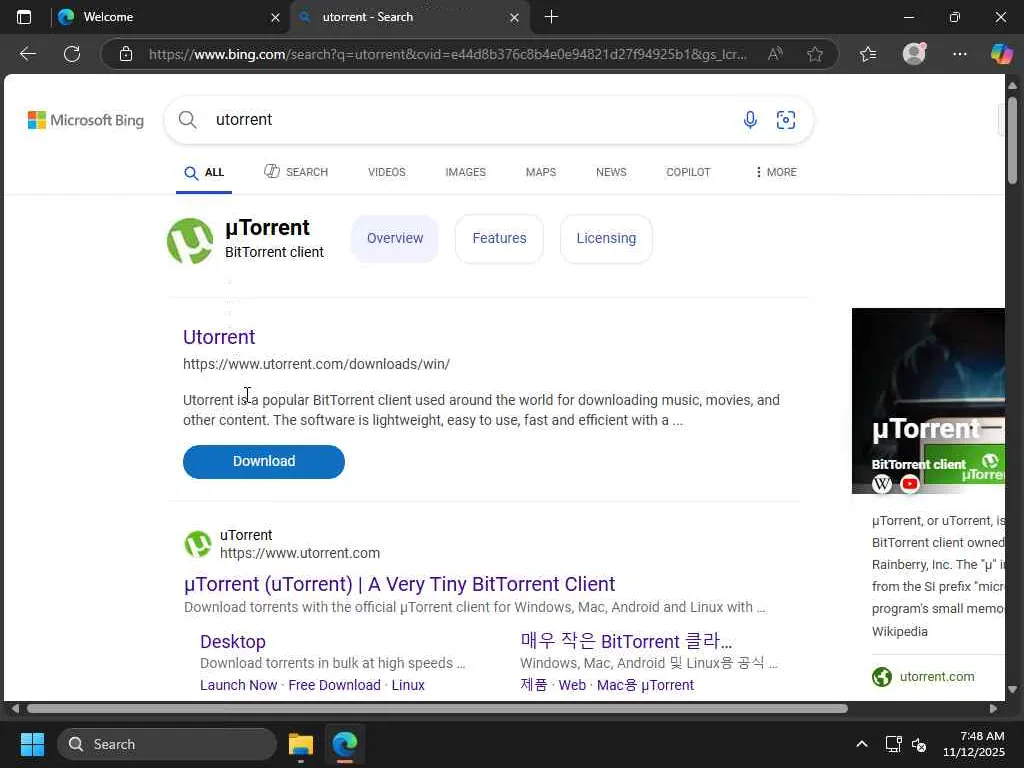Click the Linux link

408,685
